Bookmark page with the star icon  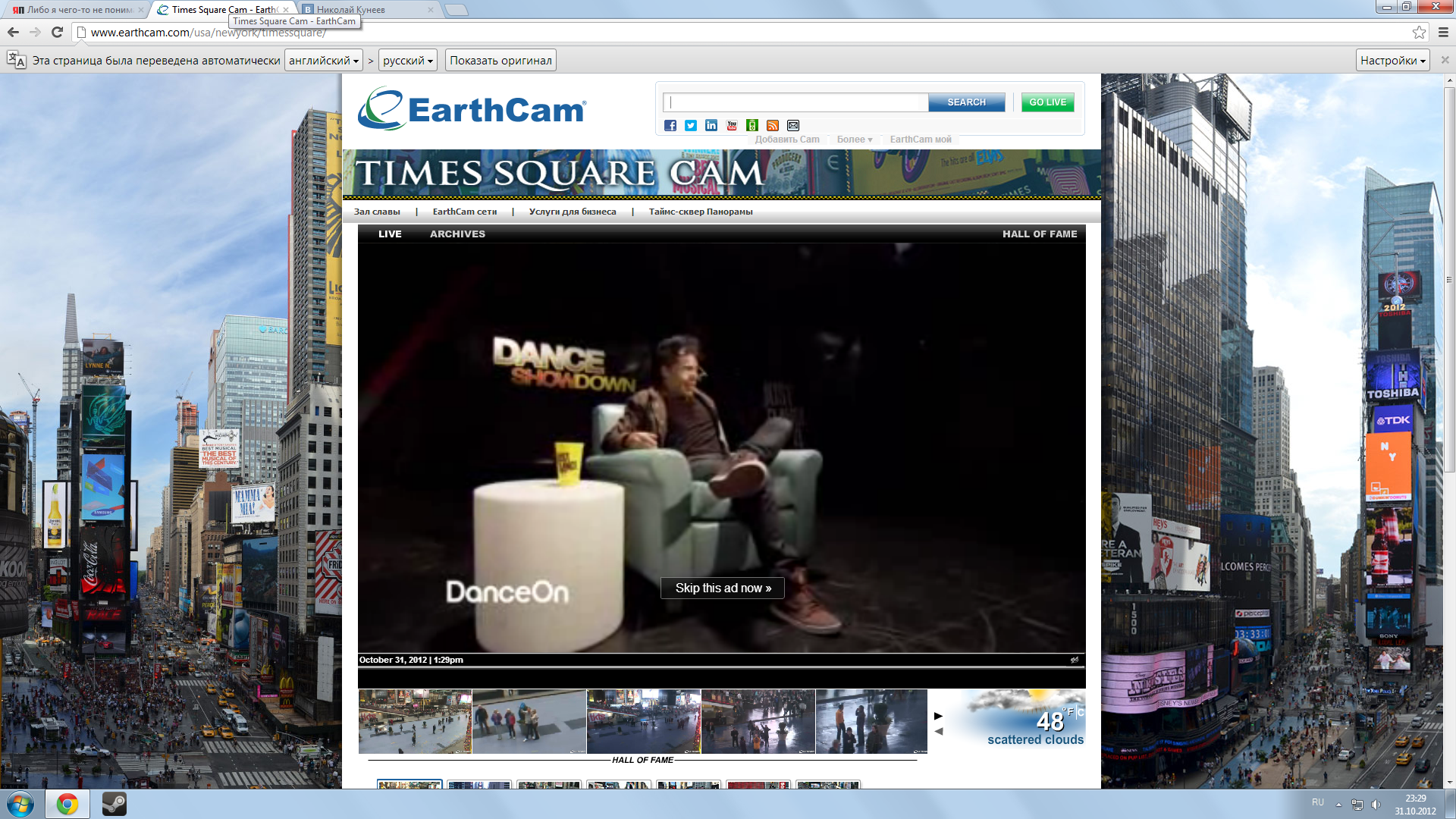1419,32
